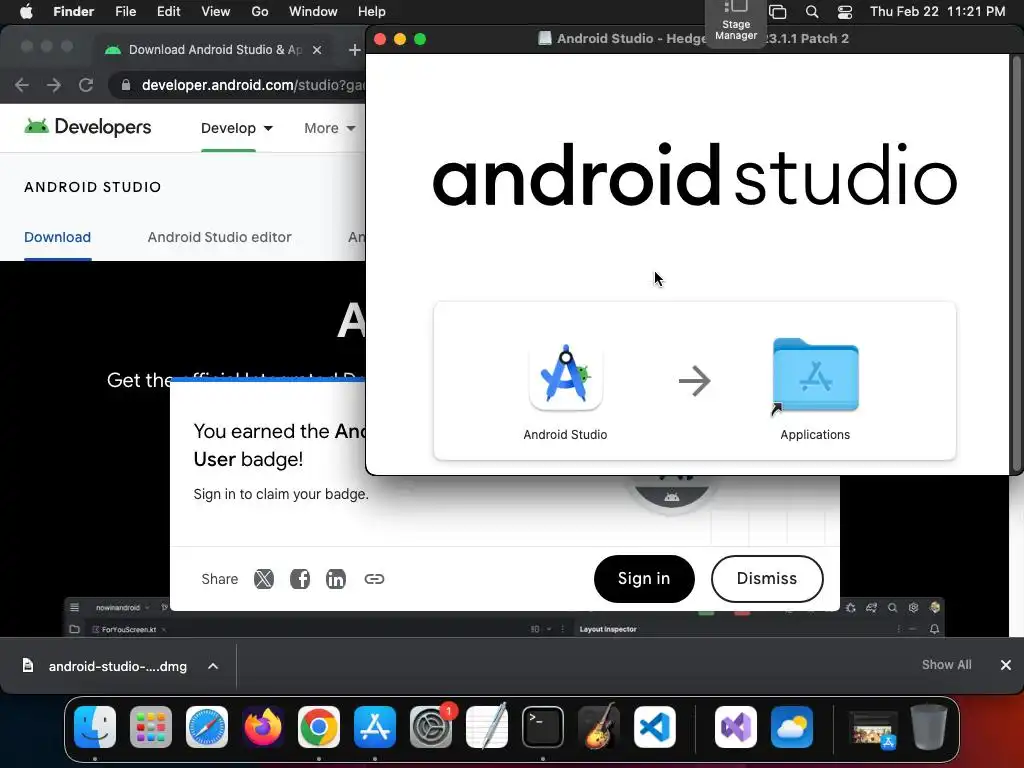
Task: Click Spotlight search icon in menu bar
Action: pos(812,12)
